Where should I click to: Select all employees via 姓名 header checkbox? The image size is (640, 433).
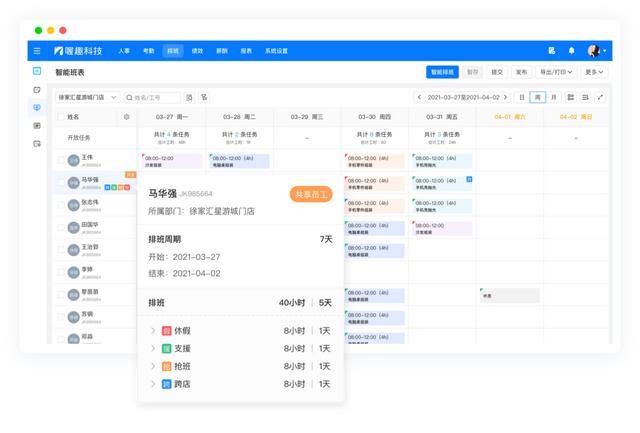click(58, 117)
